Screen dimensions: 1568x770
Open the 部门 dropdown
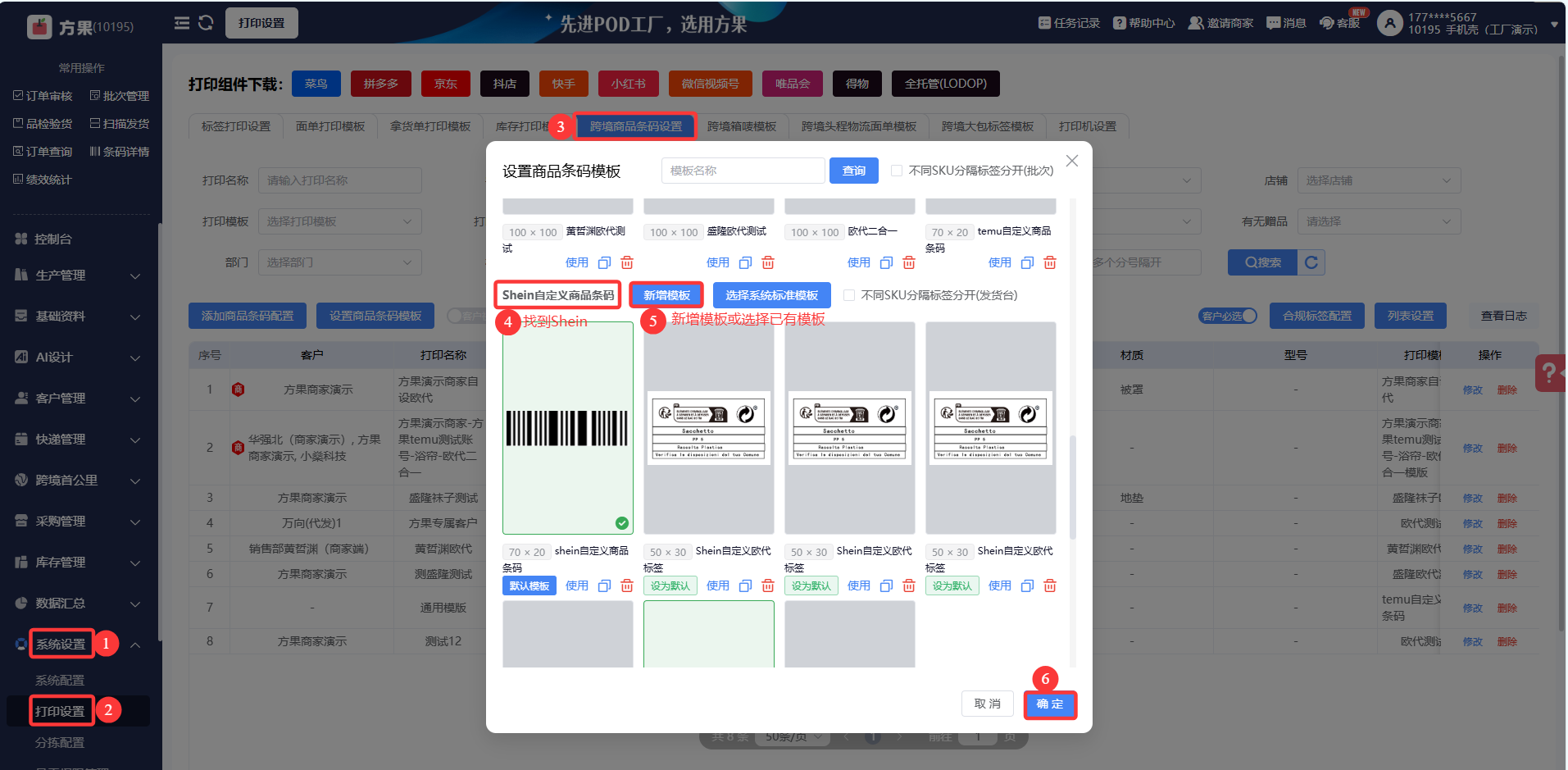[x=339, y=262]
